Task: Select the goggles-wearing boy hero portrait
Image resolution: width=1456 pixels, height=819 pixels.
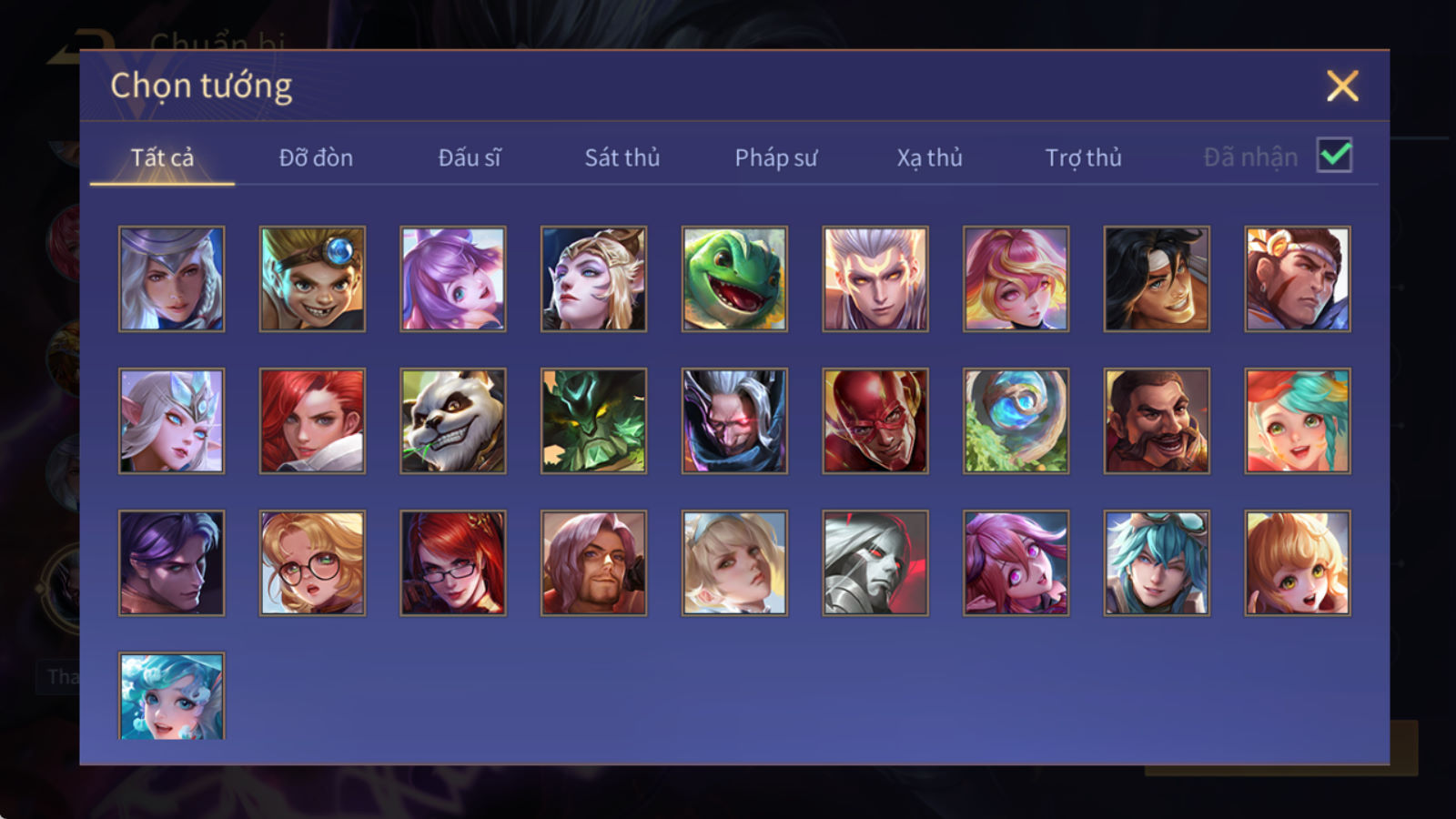Action: pyautogui.click(x=312, y=278)
